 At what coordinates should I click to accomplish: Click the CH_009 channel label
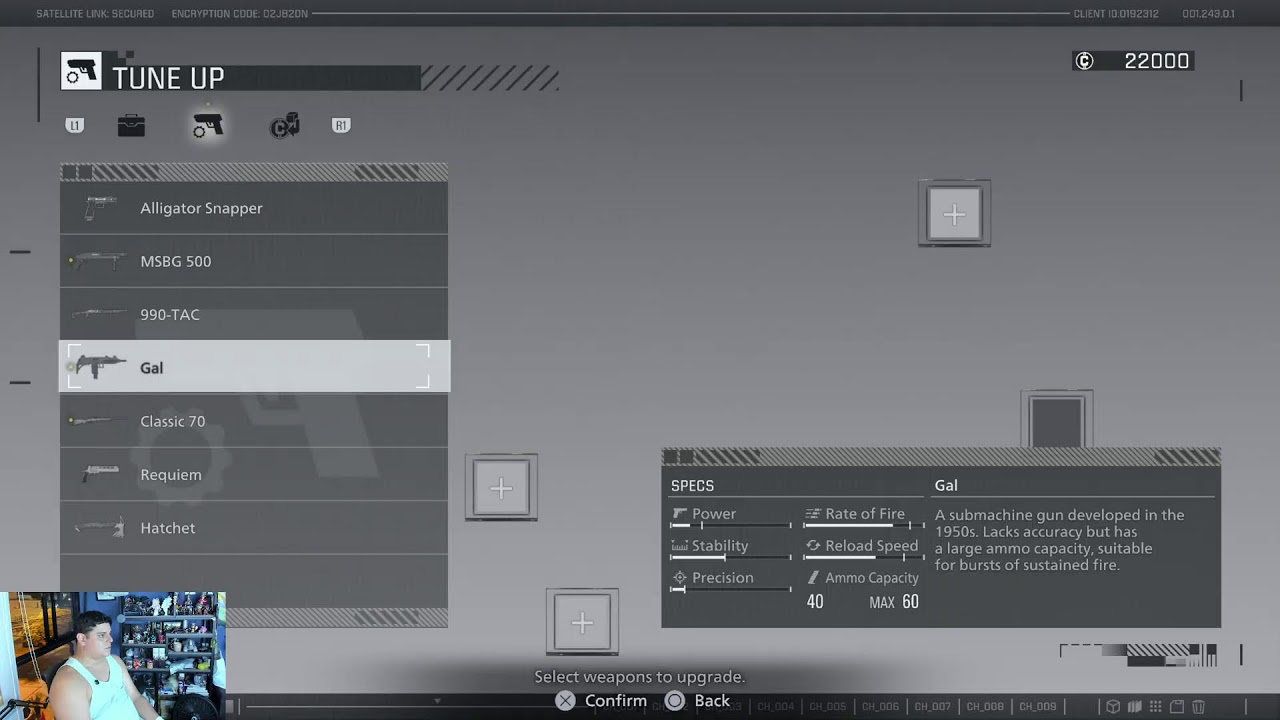point(1037,707)
